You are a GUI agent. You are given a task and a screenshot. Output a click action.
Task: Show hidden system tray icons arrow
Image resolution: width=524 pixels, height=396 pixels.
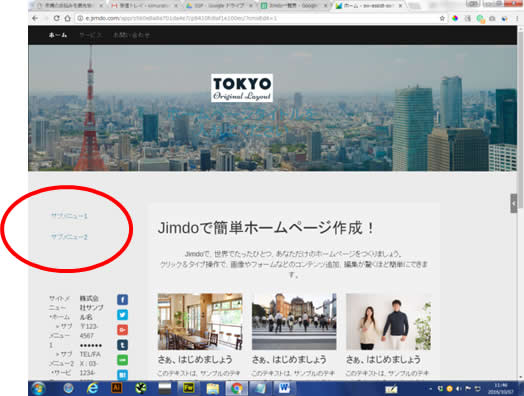point(430,389)
